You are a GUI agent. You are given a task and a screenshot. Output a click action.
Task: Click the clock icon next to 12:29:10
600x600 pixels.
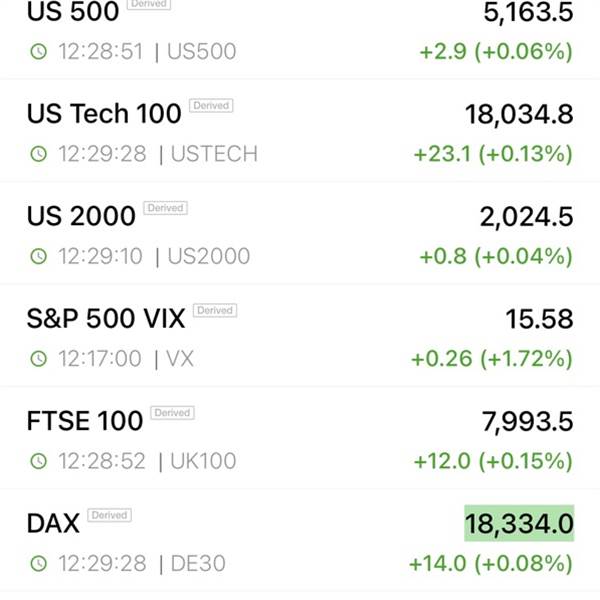(39, 256)
